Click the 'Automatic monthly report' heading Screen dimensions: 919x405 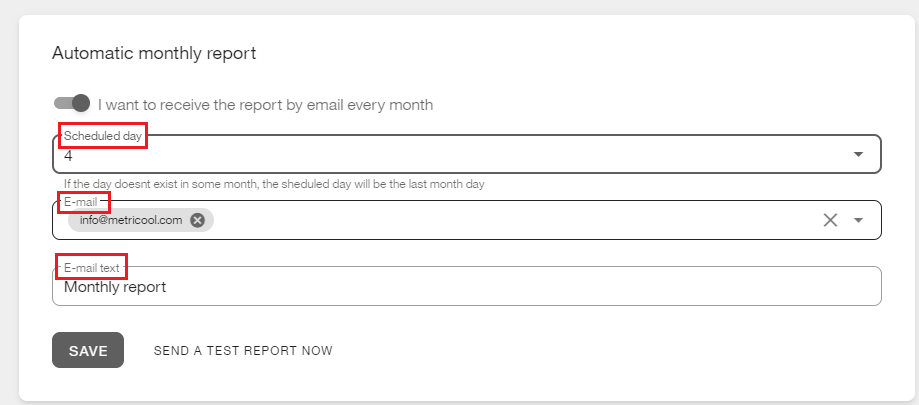tap(154, 53)
